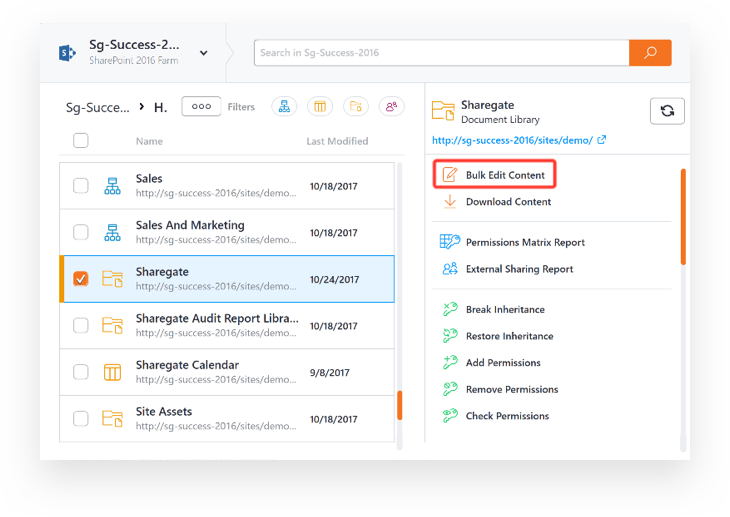Click the Bulk Edit pencil icon
This screenshot has width=730, height=517.
(450, 175)
